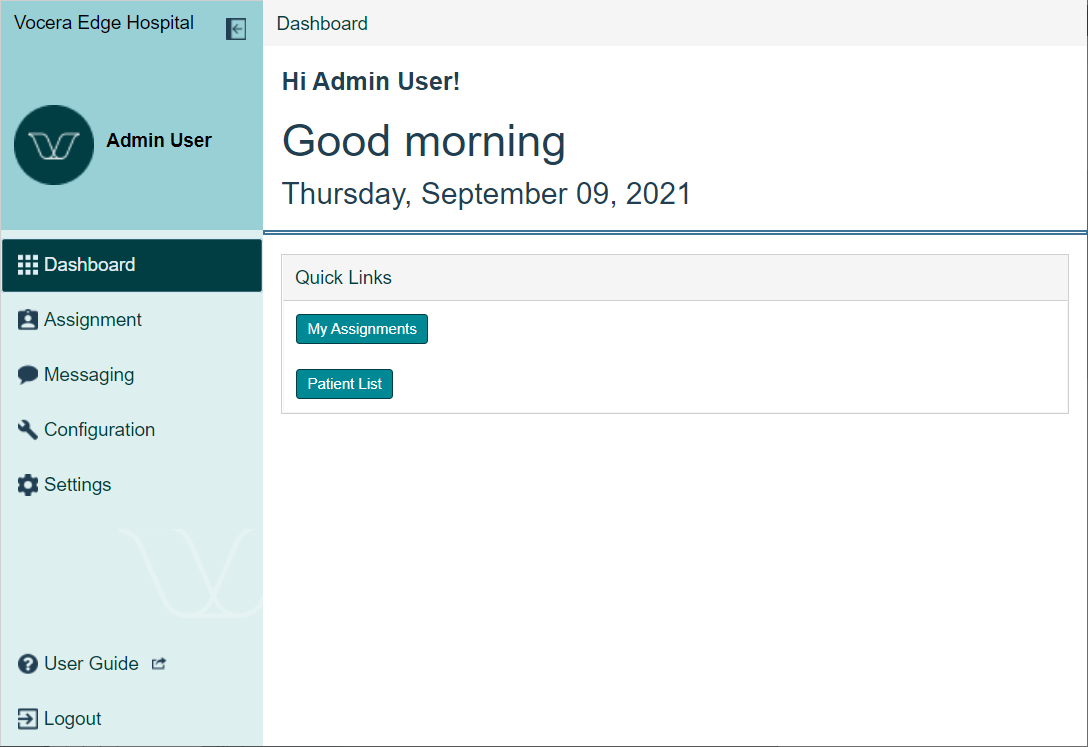The width and height of the screenshot is (1088, 747).
Task: Click the Admin User name in sidebar
Action: pos(159,141)
